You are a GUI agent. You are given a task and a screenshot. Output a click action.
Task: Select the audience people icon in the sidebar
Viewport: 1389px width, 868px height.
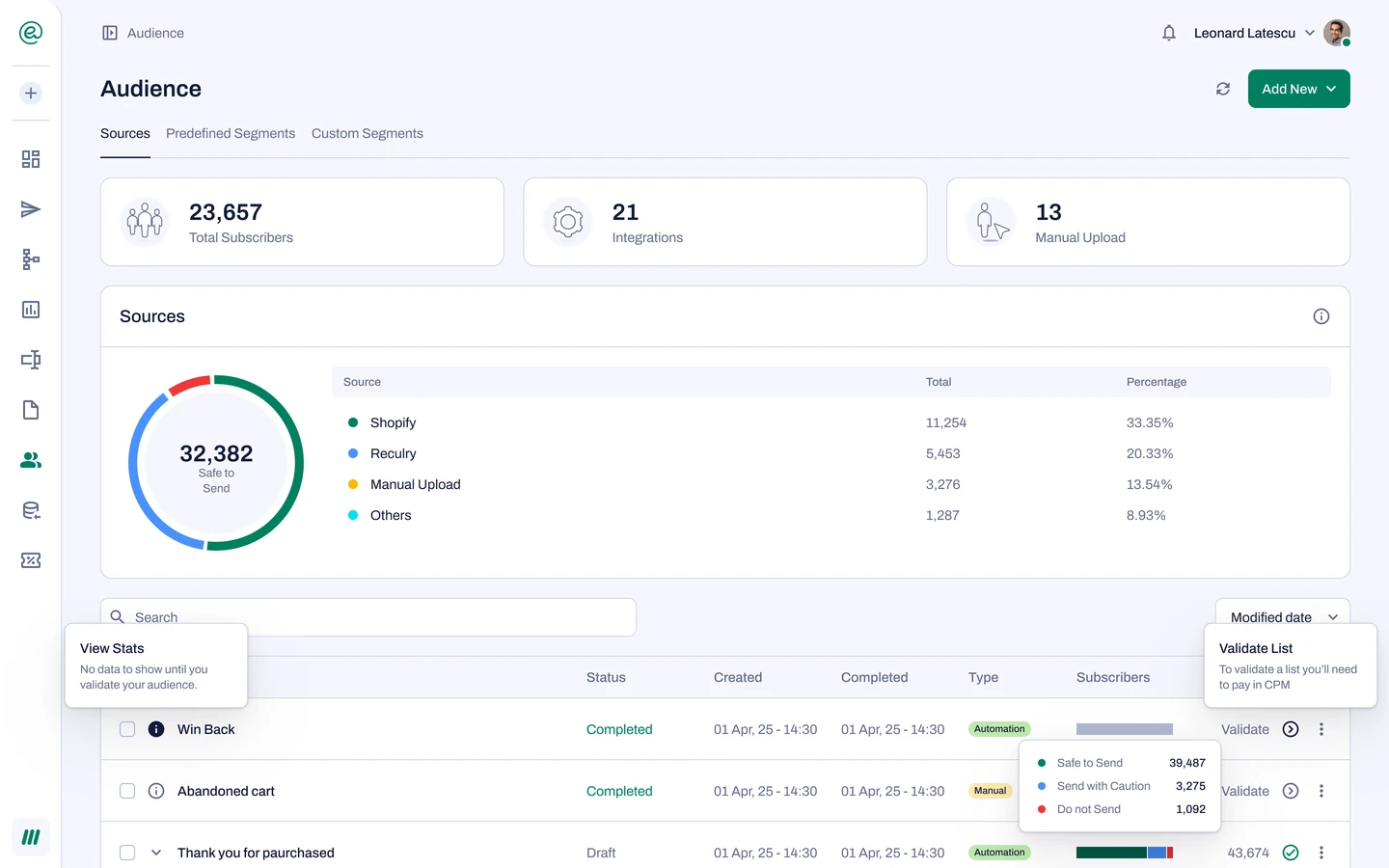point(31,460)
